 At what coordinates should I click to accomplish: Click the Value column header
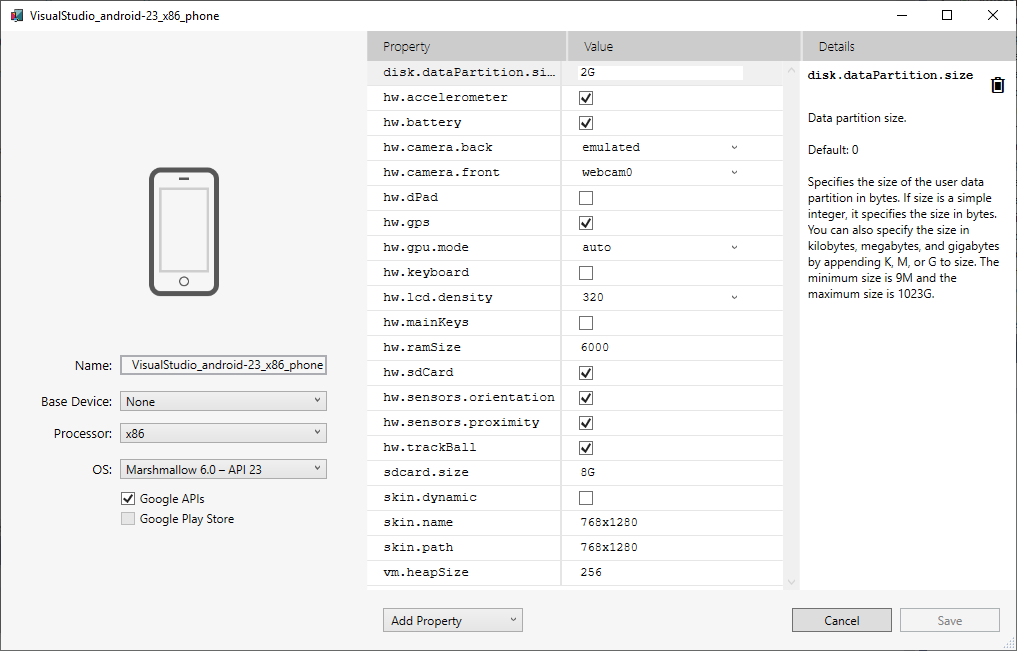(x=684, y=47)
